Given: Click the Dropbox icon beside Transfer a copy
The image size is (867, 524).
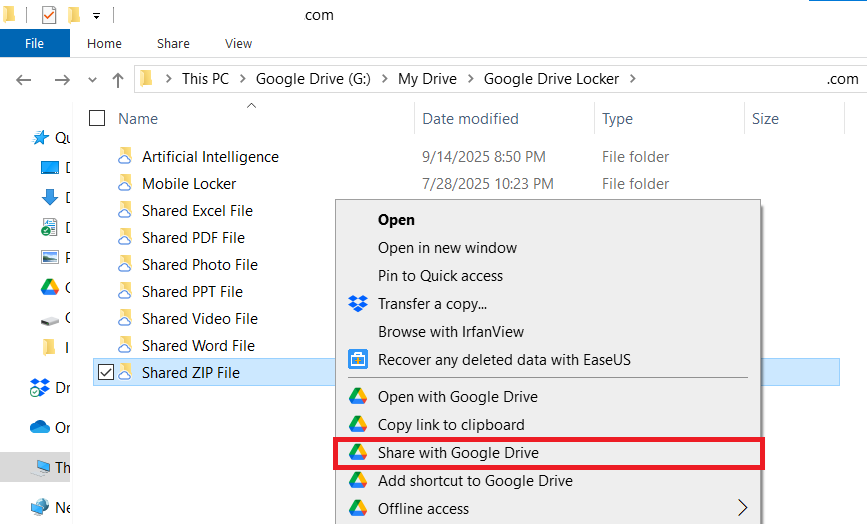Looking at the screenshot, I should (358, 304).
